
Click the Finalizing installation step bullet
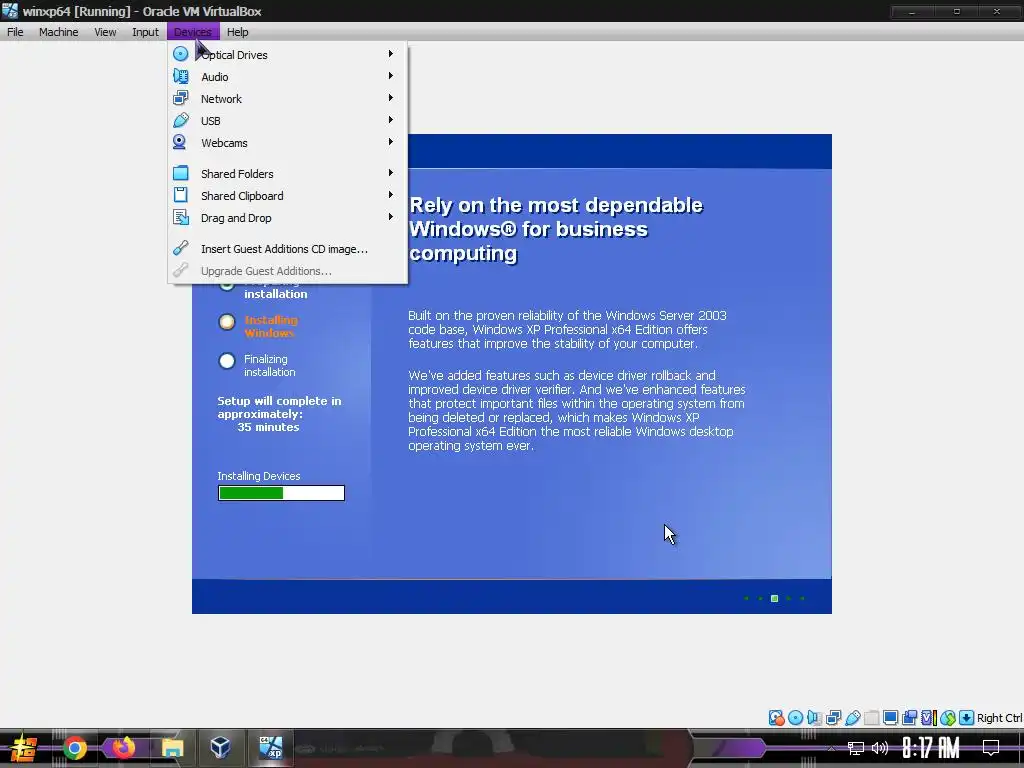pos(227,360)
